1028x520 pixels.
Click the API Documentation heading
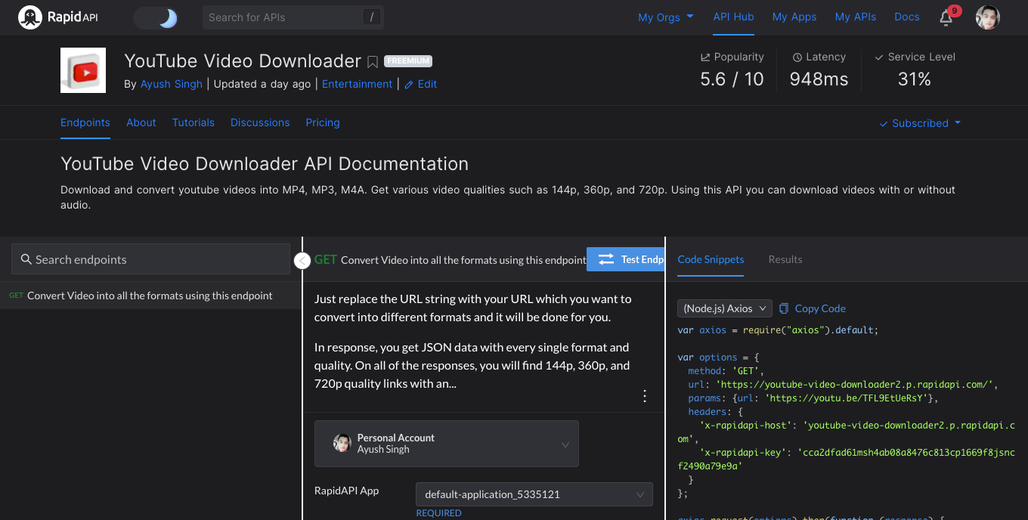pyautogui.click(x=264, y=163)
